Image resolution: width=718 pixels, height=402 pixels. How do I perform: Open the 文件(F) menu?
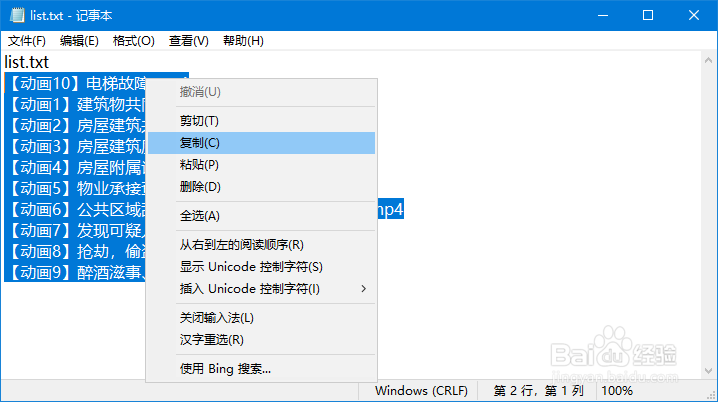click(x=27, y=41)
